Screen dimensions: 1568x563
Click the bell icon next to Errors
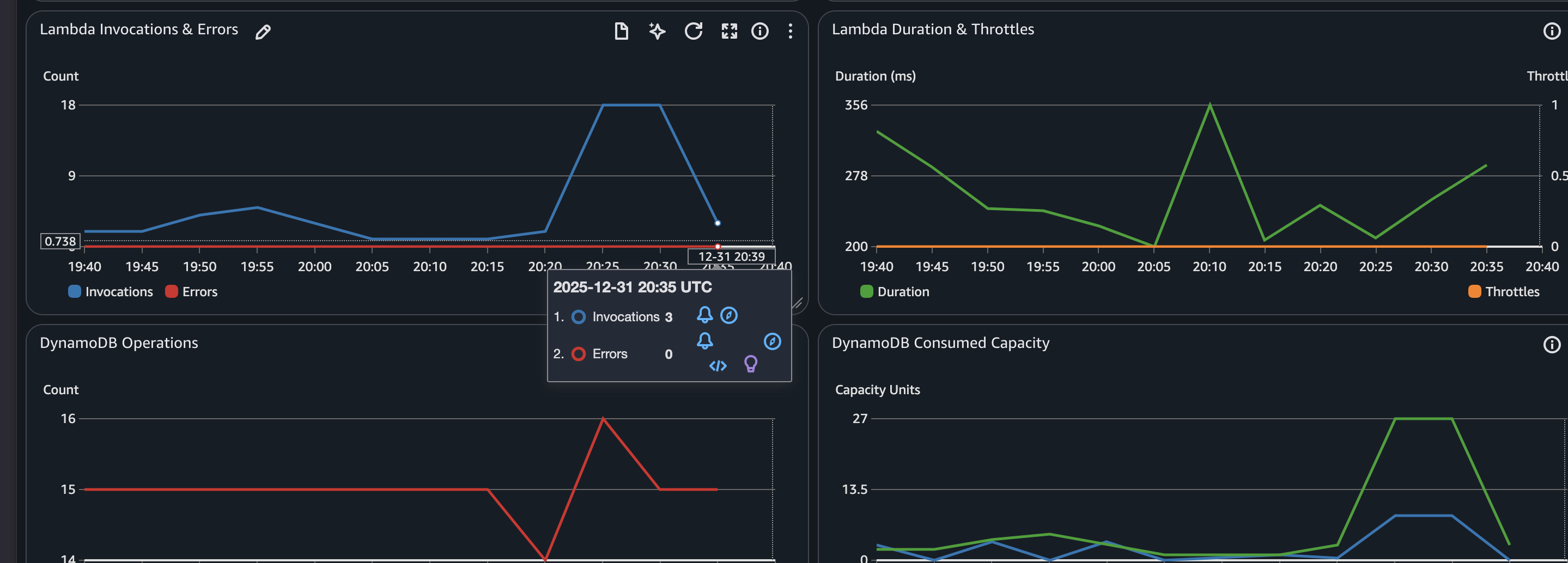click(706, 341)
